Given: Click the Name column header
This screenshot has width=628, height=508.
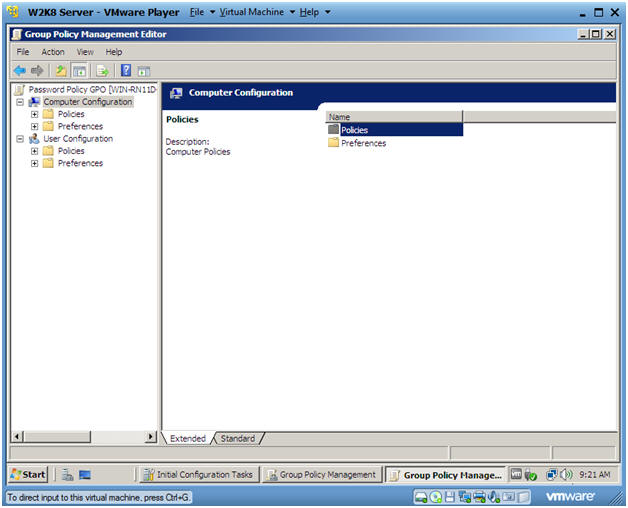Looking at the screenshot, I should tap(395, 117).
